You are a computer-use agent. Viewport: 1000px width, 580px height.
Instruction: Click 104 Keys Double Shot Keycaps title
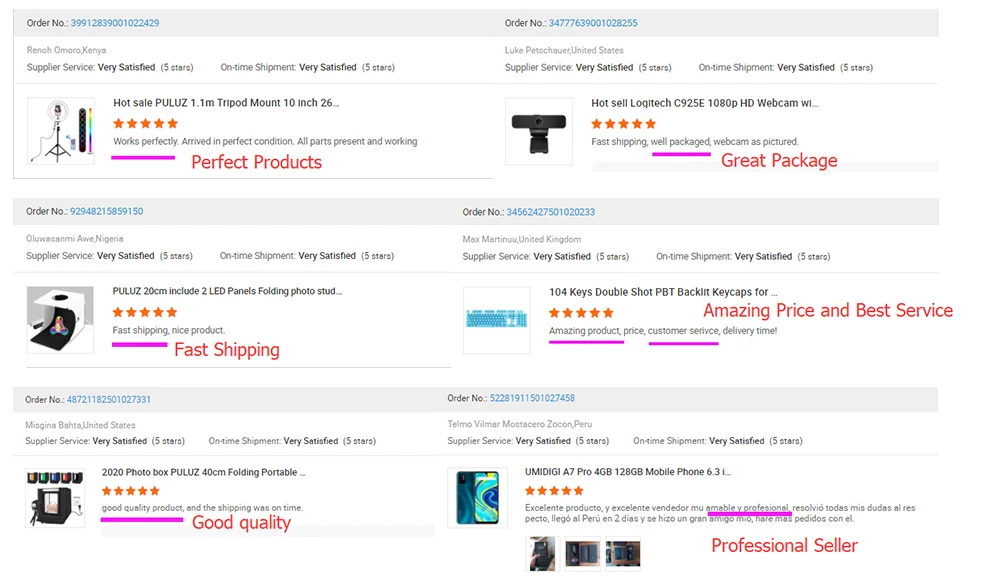pos(663,292)
